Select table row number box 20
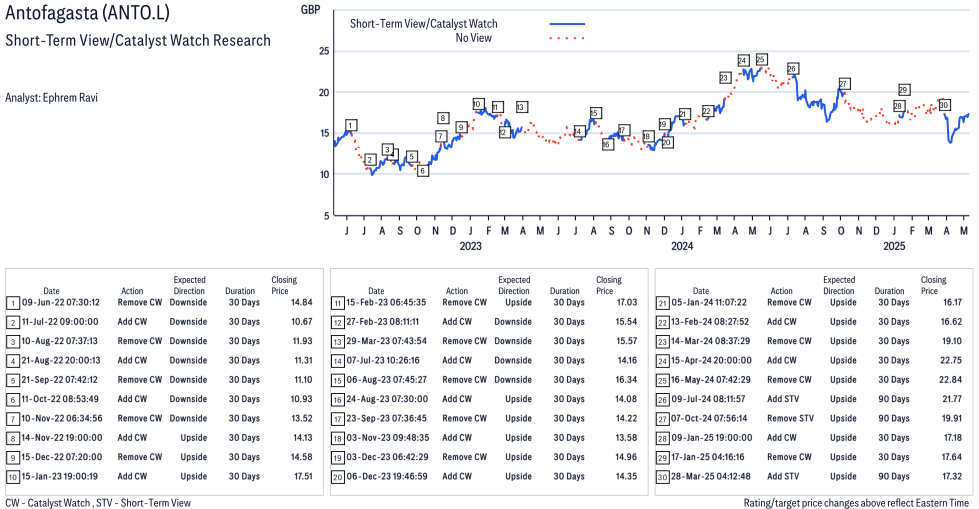The image size is (979, 509). 338,477
